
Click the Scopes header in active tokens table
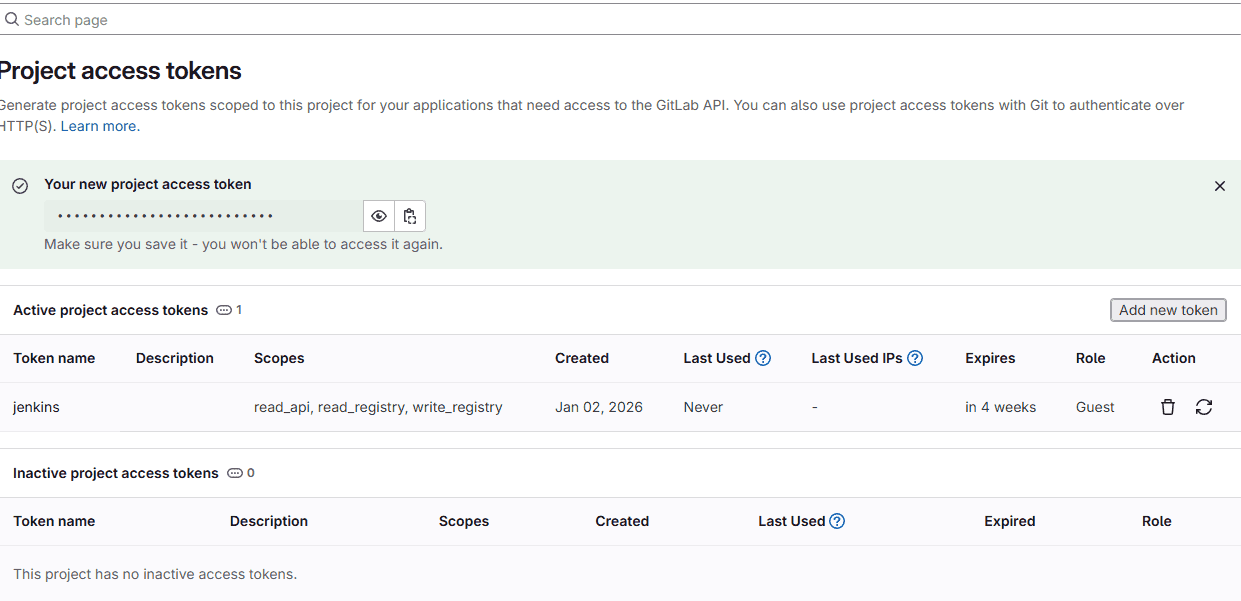(279, 358)
